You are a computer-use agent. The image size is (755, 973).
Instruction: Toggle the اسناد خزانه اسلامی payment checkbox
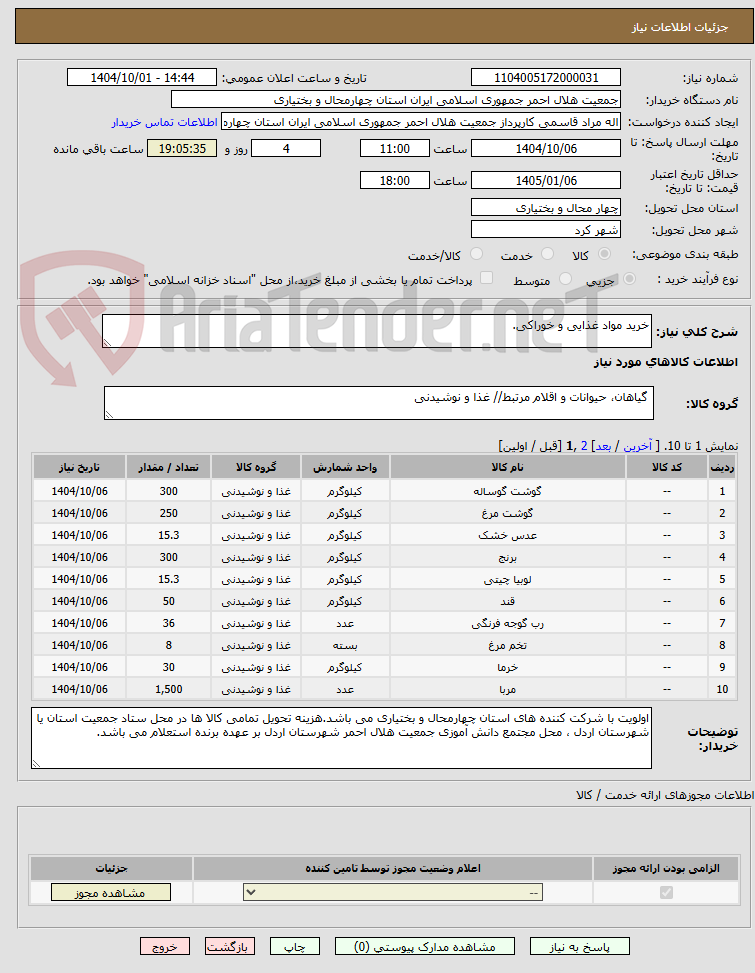487,278
